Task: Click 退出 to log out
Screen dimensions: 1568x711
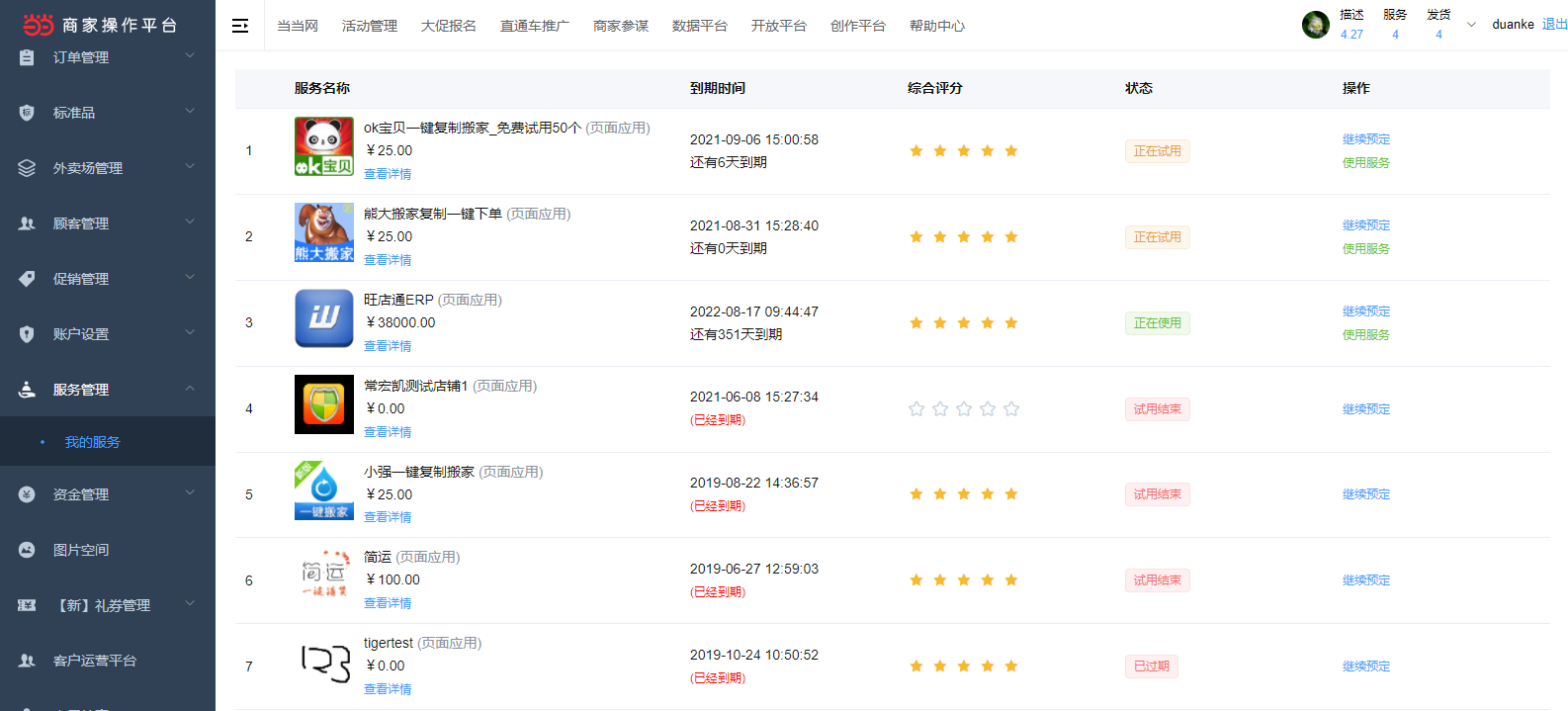Action: point(1555,24)
